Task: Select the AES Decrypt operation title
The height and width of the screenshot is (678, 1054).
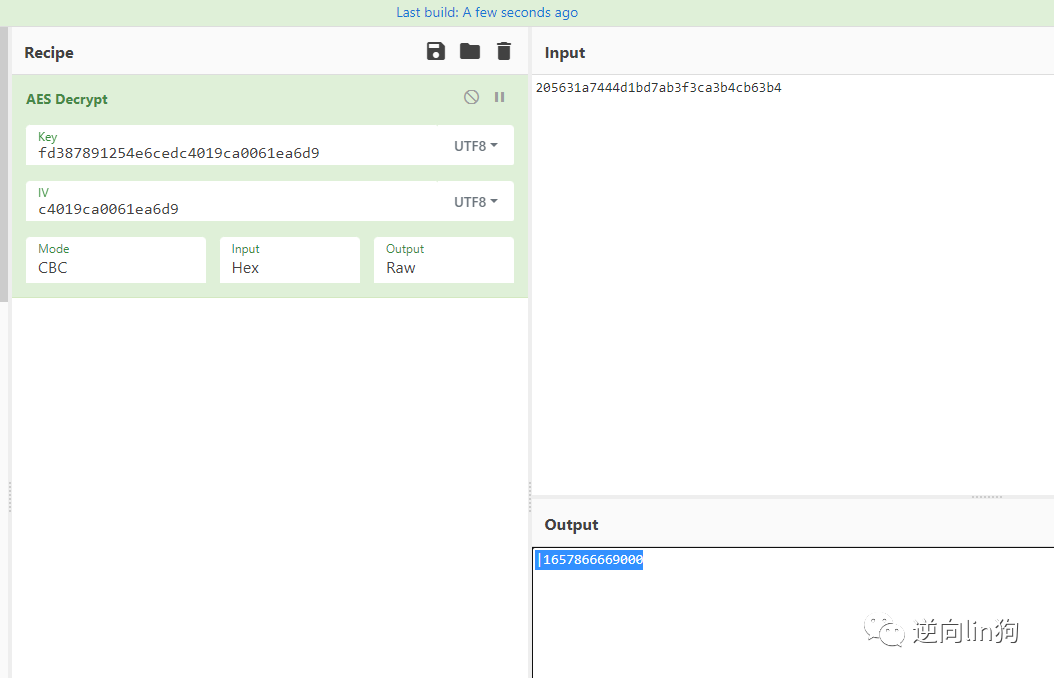Action: (67, 99)
